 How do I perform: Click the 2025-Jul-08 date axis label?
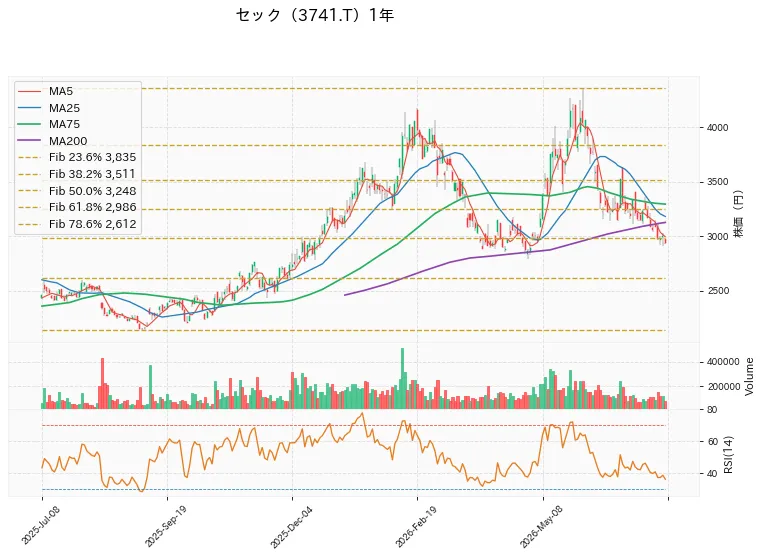point(41,525)
